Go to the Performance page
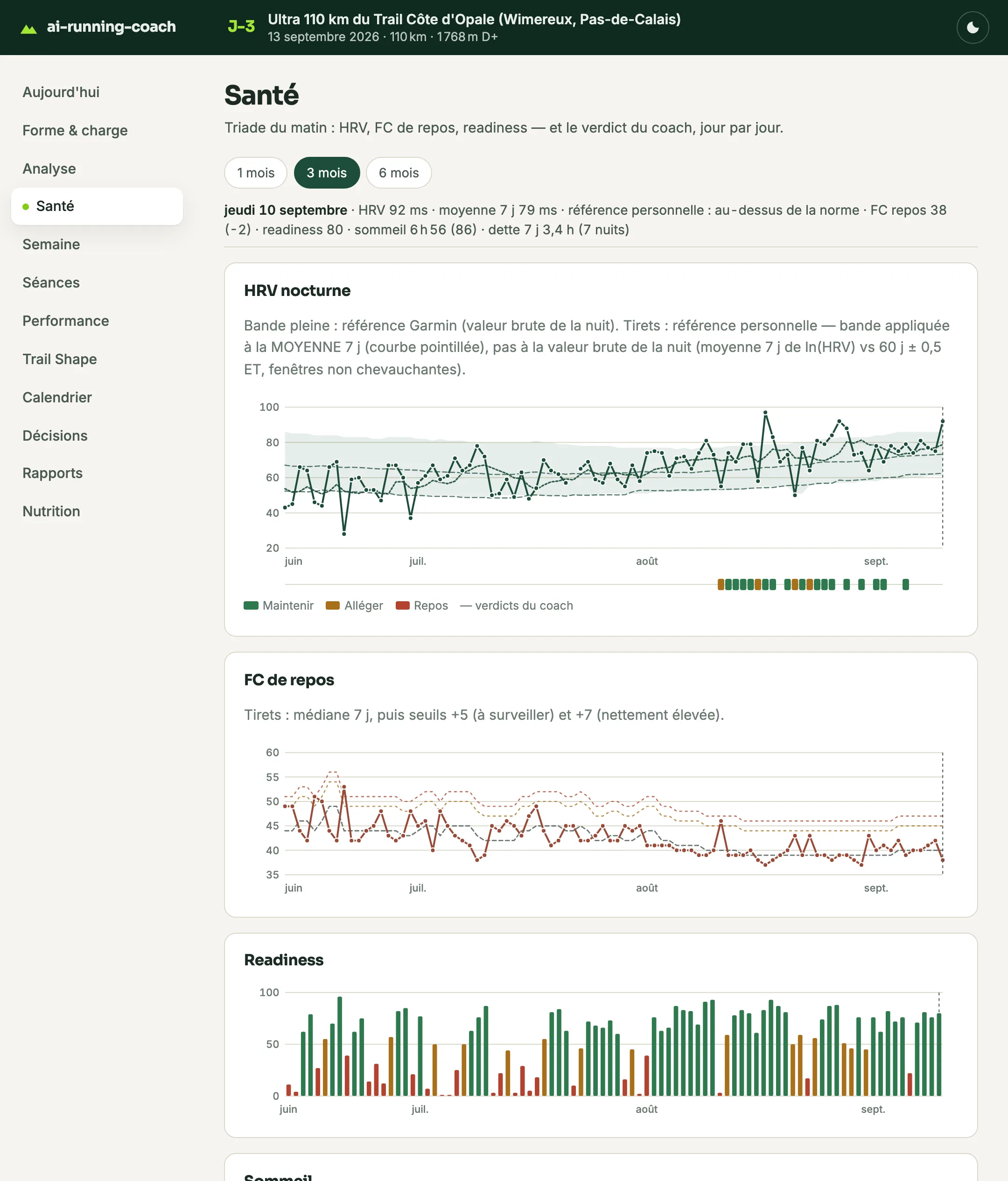 tap(65, 321)
